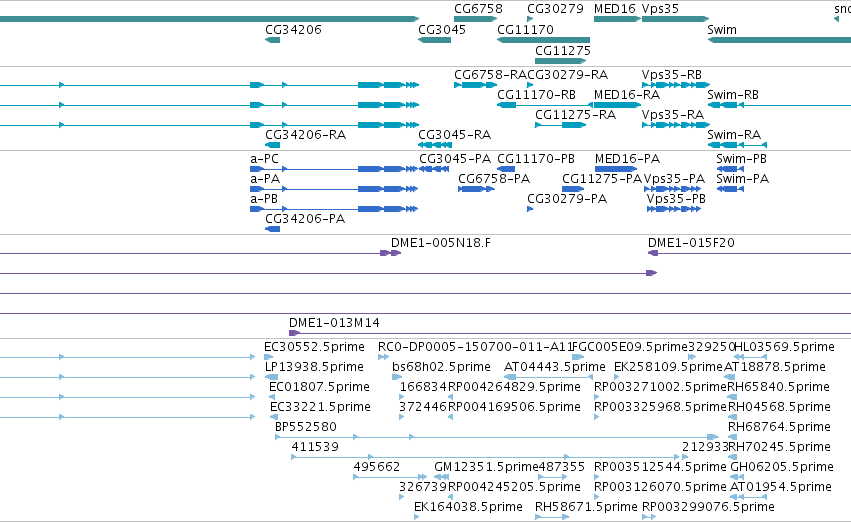Viewport: 851px width, 522px height.
Task: Click protein CG6758-PA label
Action: [x=494, y=180]
